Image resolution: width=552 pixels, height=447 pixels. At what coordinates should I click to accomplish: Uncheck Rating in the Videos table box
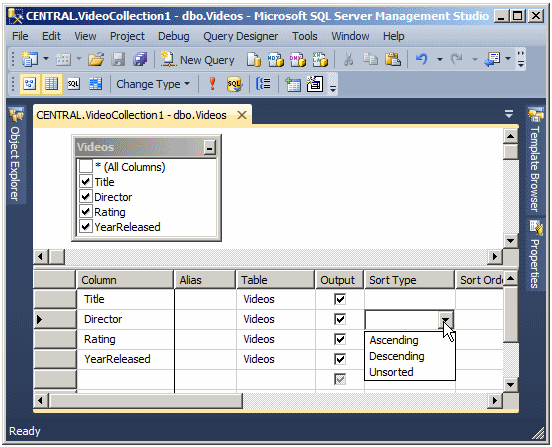(86, 212)
